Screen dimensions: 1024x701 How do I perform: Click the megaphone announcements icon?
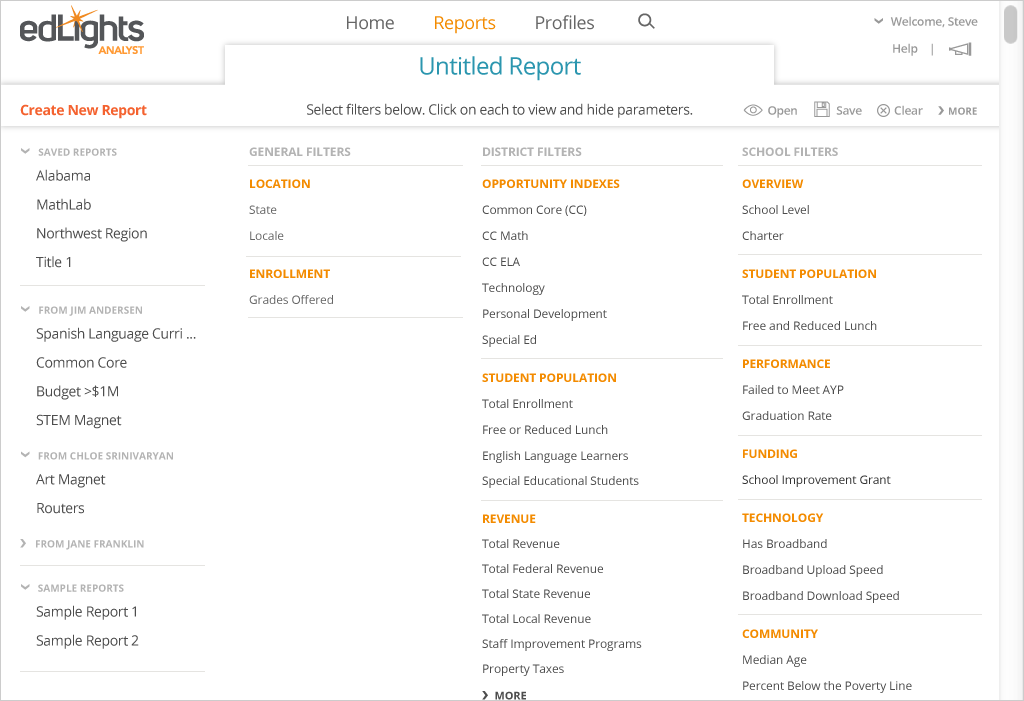960,49
